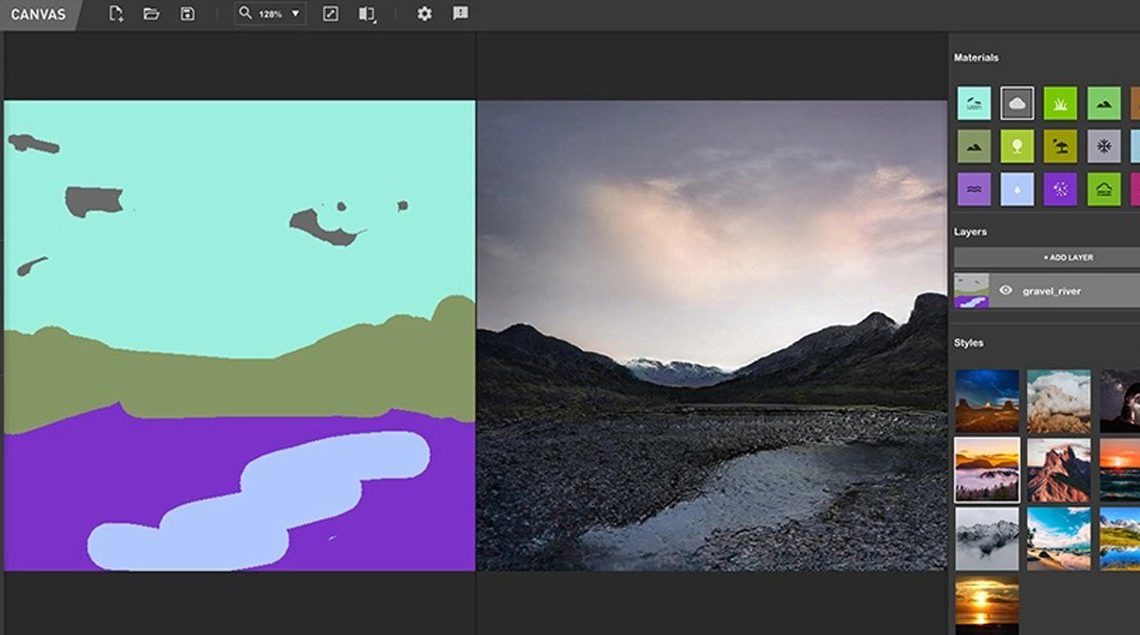This screenshot has width=1140, height=635.
Task: Click the Add Layer button
Action: (x=1067, y=257)
